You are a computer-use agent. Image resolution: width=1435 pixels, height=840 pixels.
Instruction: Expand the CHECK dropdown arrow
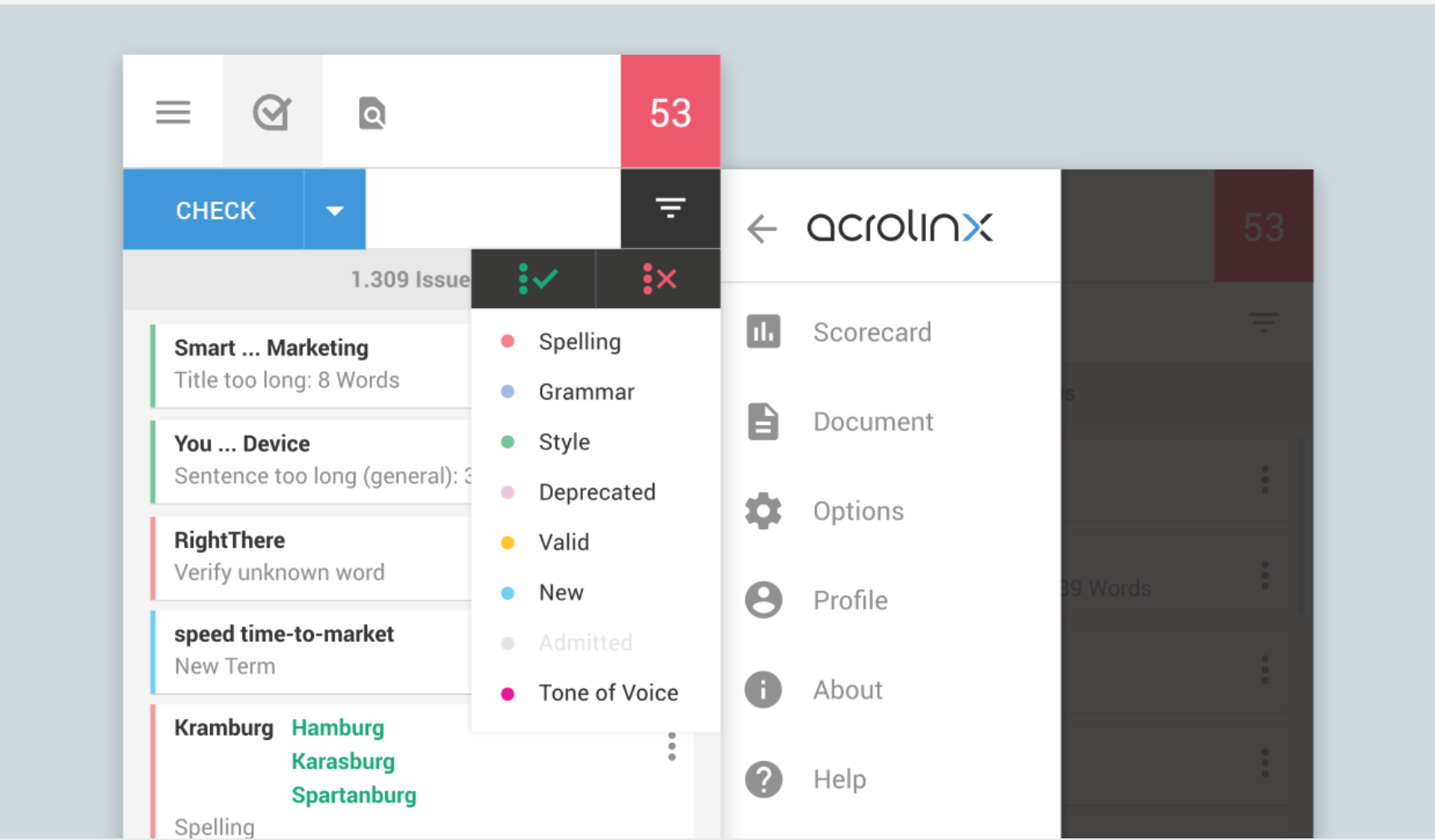[335, 210]
